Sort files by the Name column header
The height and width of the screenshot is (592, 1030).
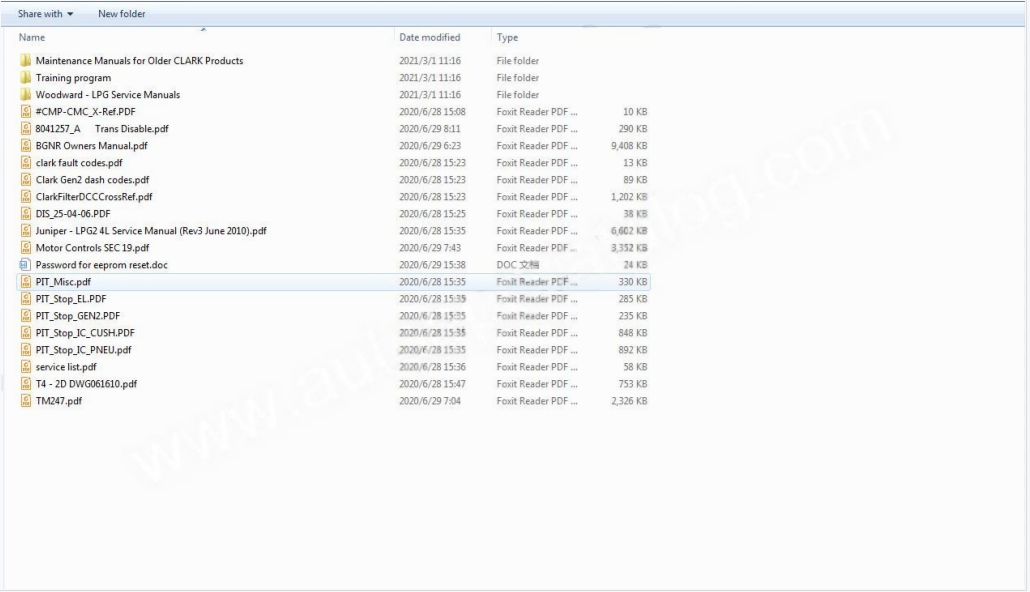click(32, 38)
